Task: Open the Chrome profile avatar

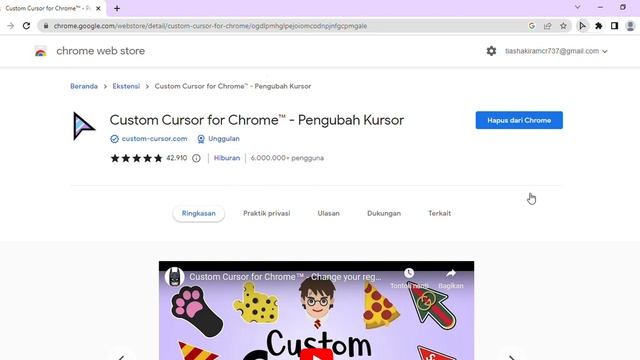Action: 630,26
